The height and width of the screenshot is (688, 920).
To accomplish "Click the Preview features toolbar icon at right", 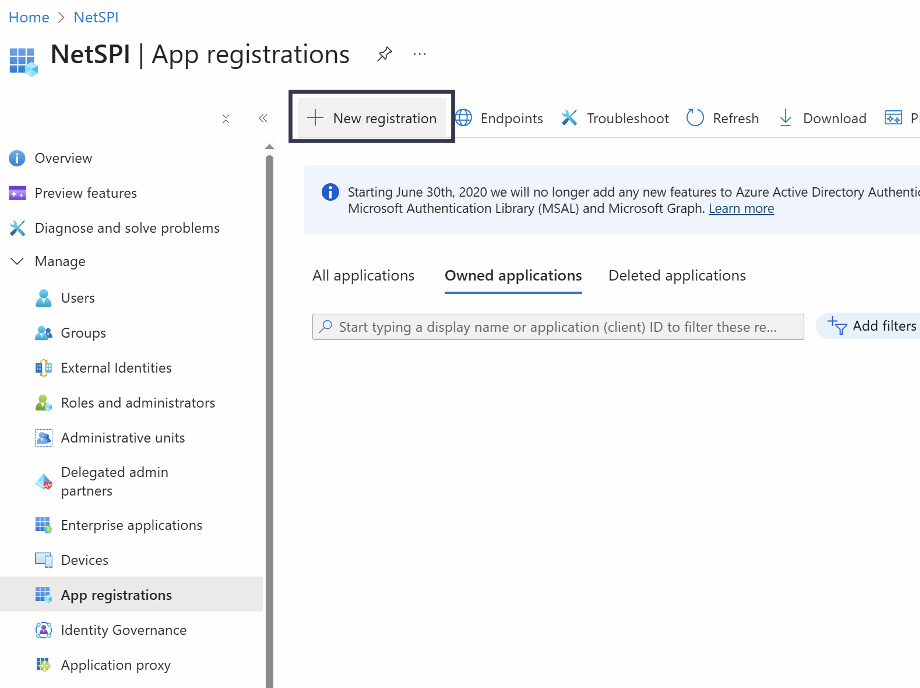I will coord(893,118).
